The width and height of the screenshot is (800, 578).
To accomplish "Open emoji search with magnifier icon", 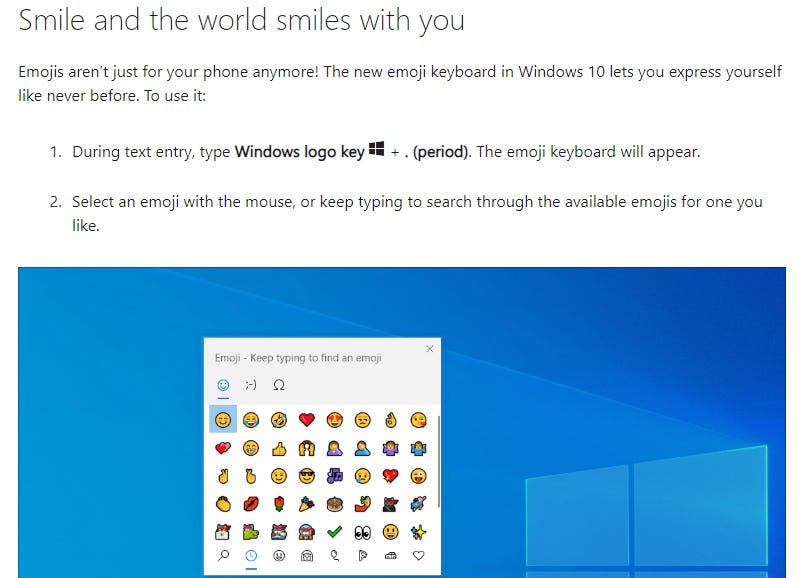I will (x=223, y=556).
